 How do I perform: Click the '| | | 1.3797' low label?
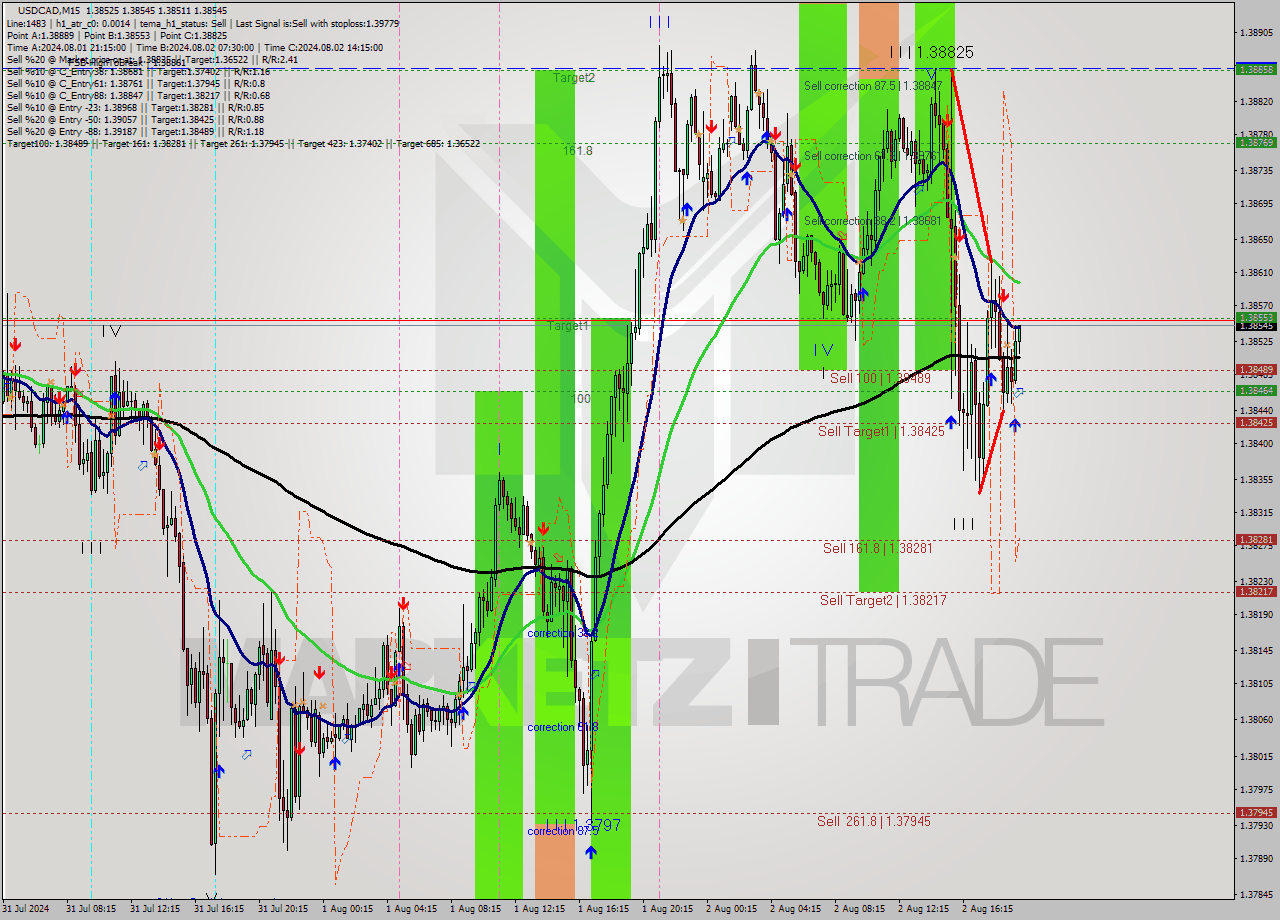[x=584, y=825]
